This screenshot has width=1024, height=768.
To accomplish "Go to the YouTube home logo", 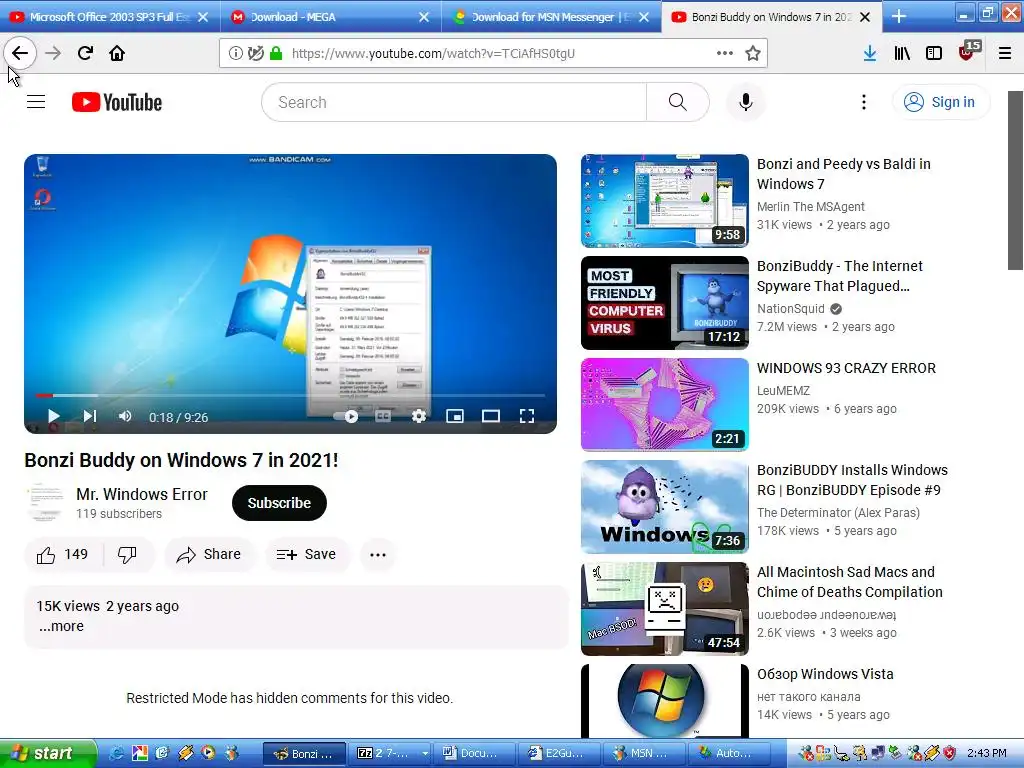I will coord(117,103).
